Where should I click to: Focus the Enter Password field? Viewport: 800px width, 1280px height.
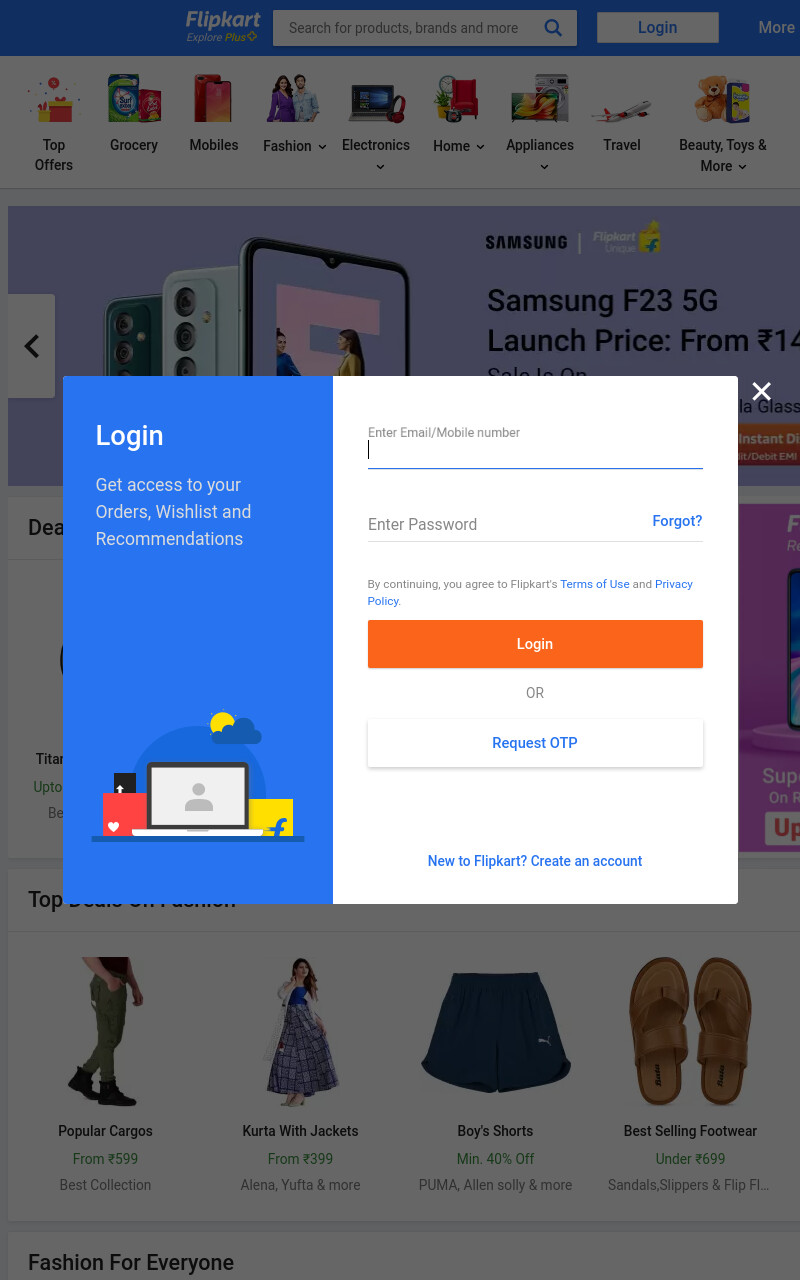tap(535, 524)
